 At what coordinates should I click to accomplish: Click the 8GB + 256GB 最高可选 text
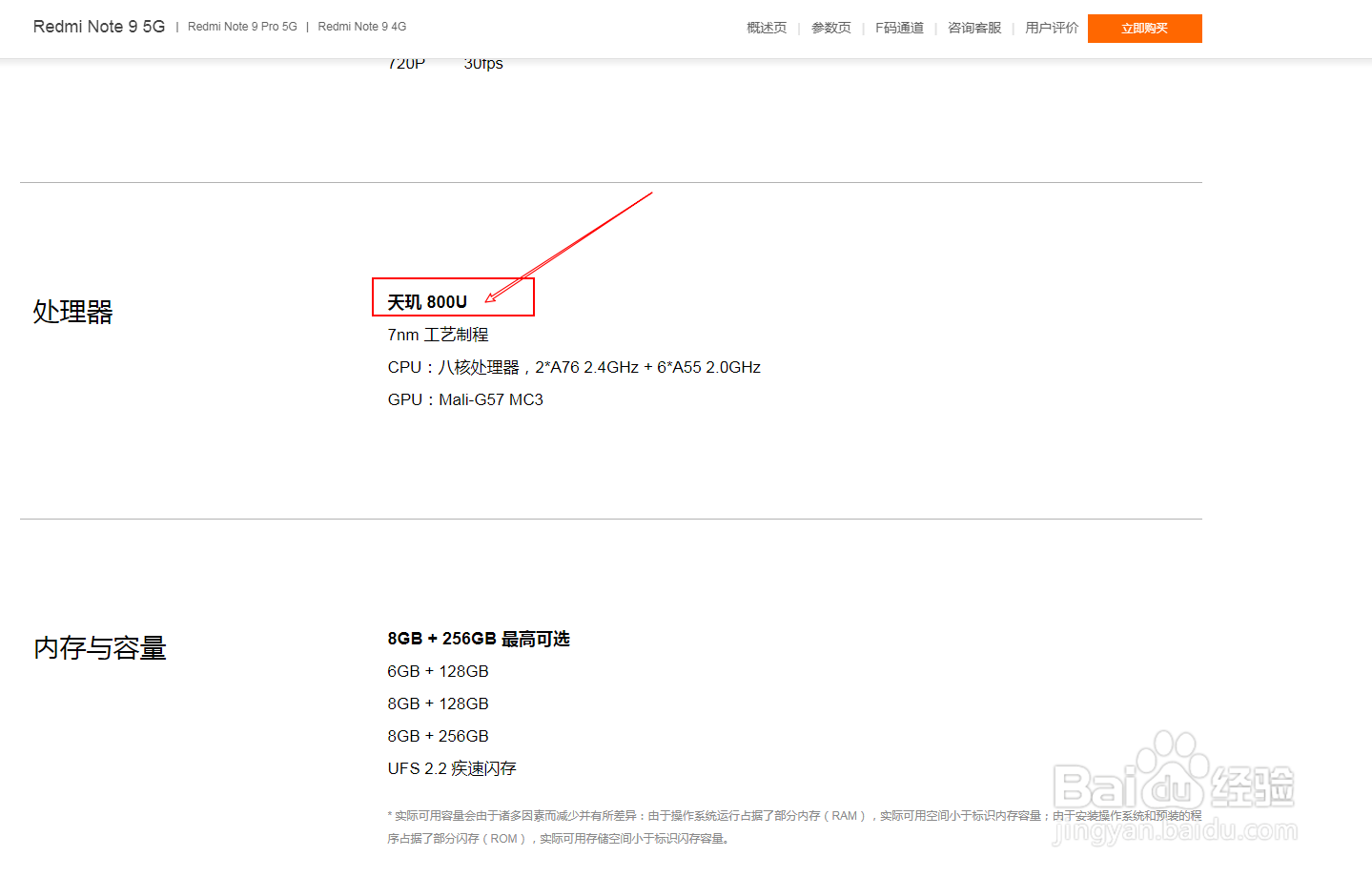(x=479, y=639)
